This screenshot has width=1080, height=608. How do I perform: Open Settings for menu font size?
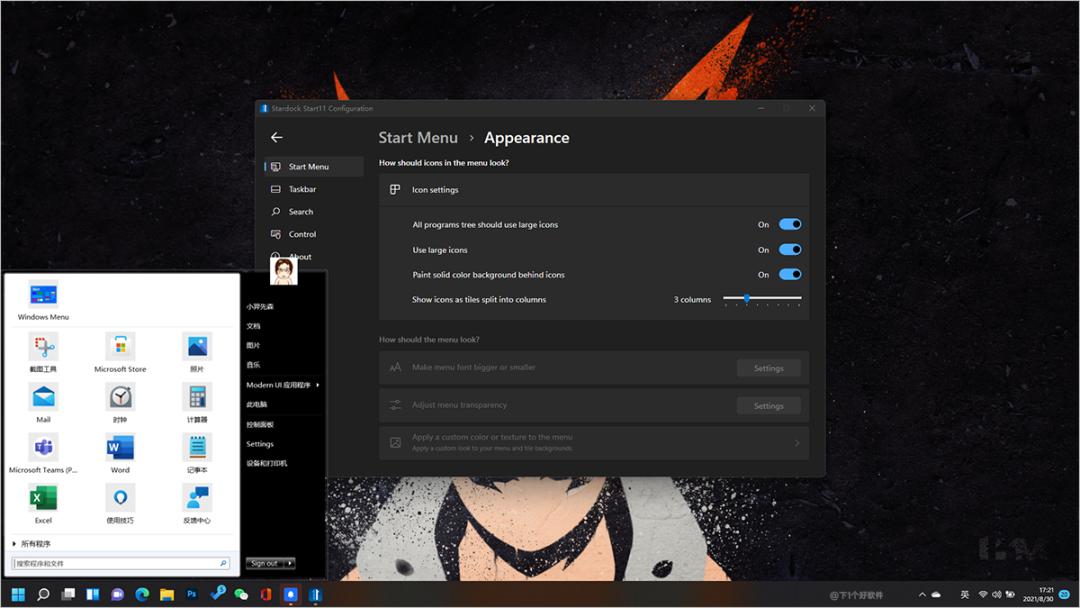(768, 368)
